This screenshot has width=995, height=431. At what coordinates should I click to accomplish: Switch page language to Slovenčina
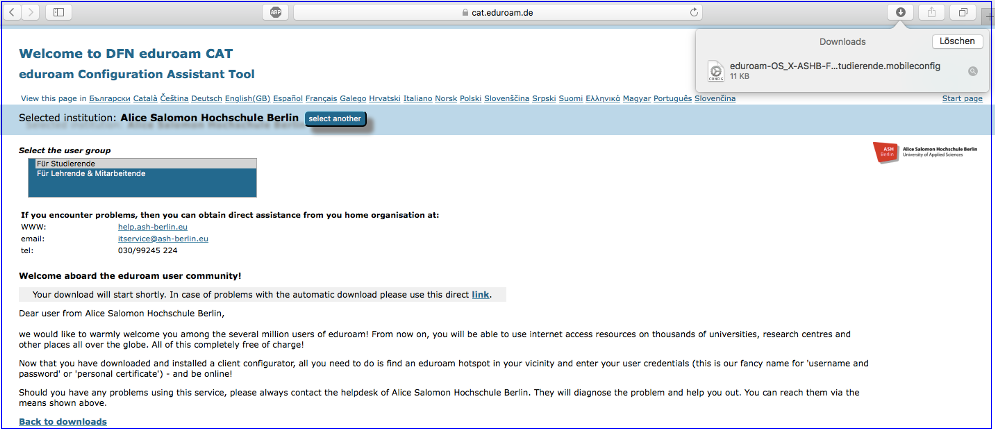tap(715, 98)
